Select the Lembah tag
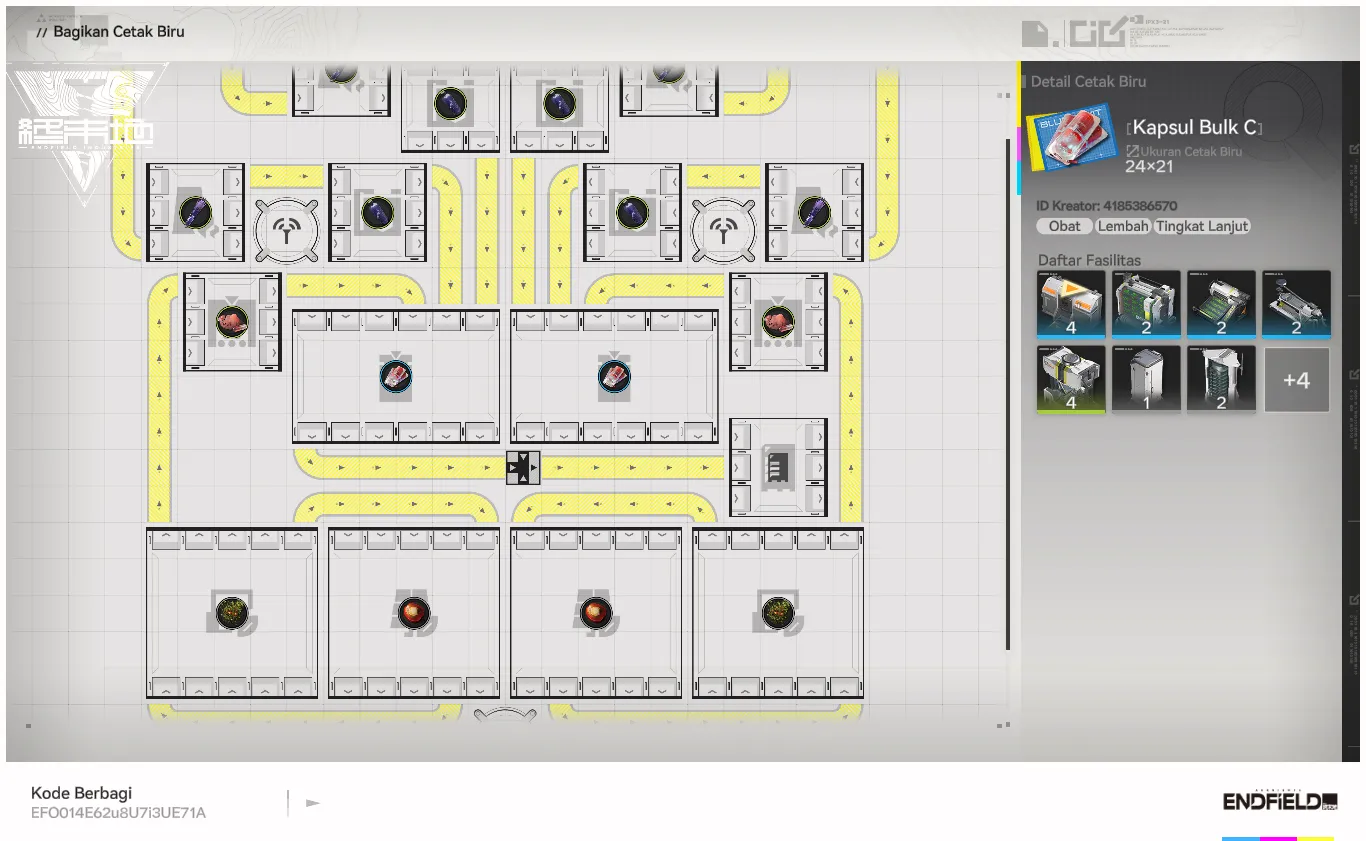Viewport: 1366px width, 841px height. [x=1123, y=226]
